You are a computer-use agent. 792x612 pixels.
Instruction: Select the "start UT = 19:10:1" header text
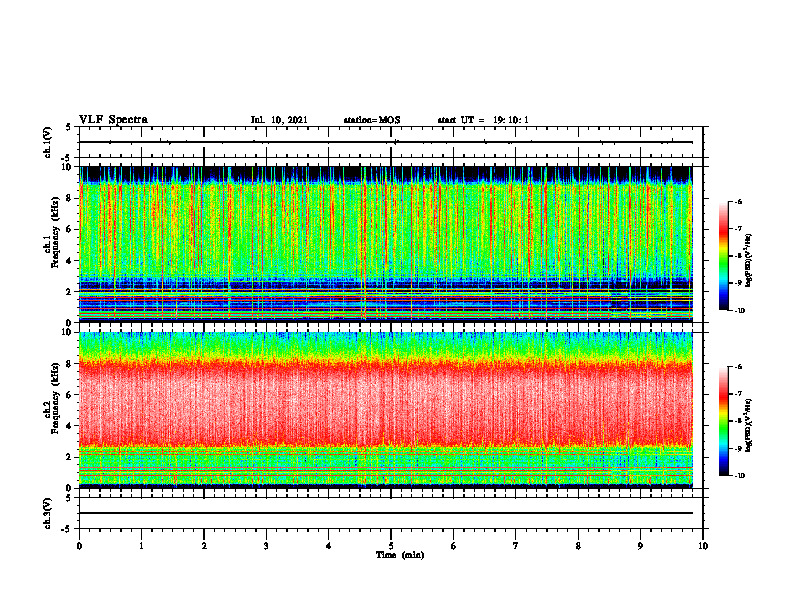(483, 120)
